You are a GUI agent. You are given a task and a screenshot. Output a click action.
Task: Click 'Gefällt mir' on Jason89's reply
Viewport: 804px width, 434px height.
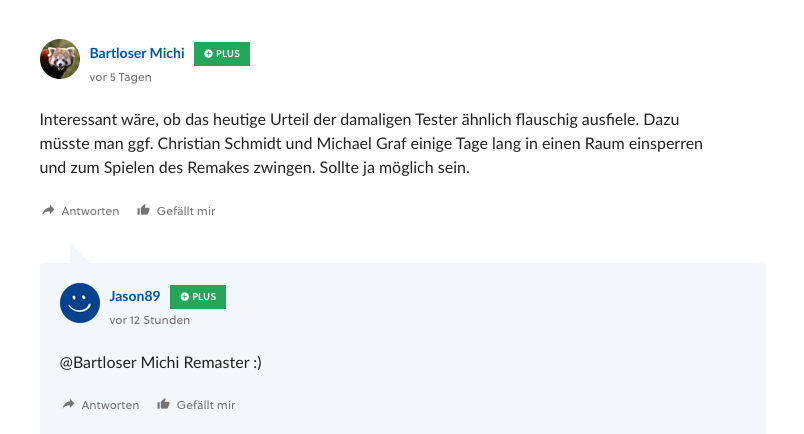click(x=206, y=405)
